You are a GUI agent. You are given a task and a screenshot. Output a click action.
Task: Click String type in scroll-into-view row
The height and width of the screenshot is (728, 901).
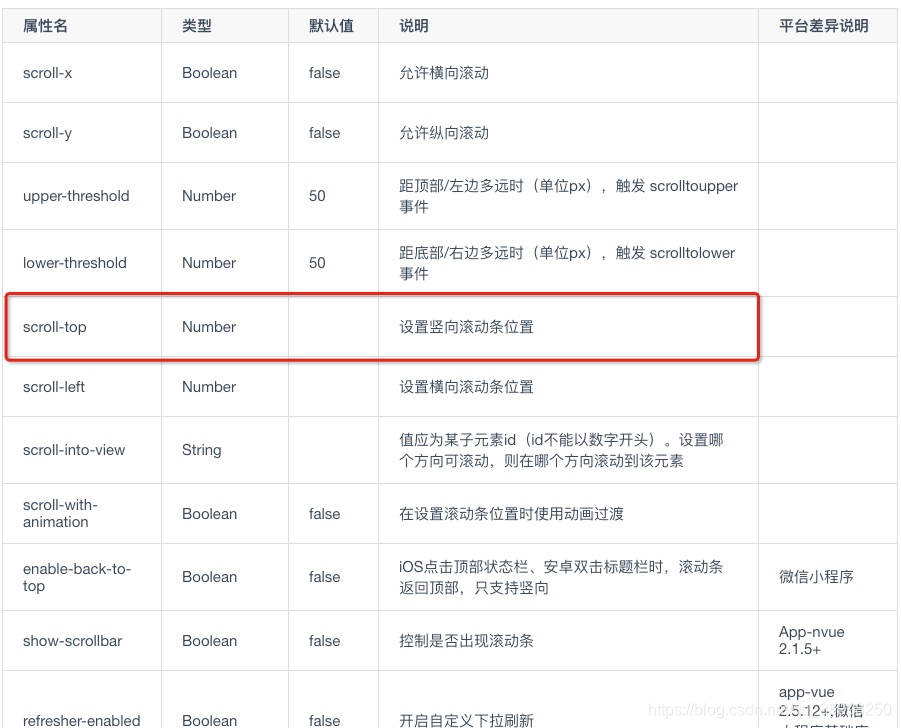click(202, 450)
